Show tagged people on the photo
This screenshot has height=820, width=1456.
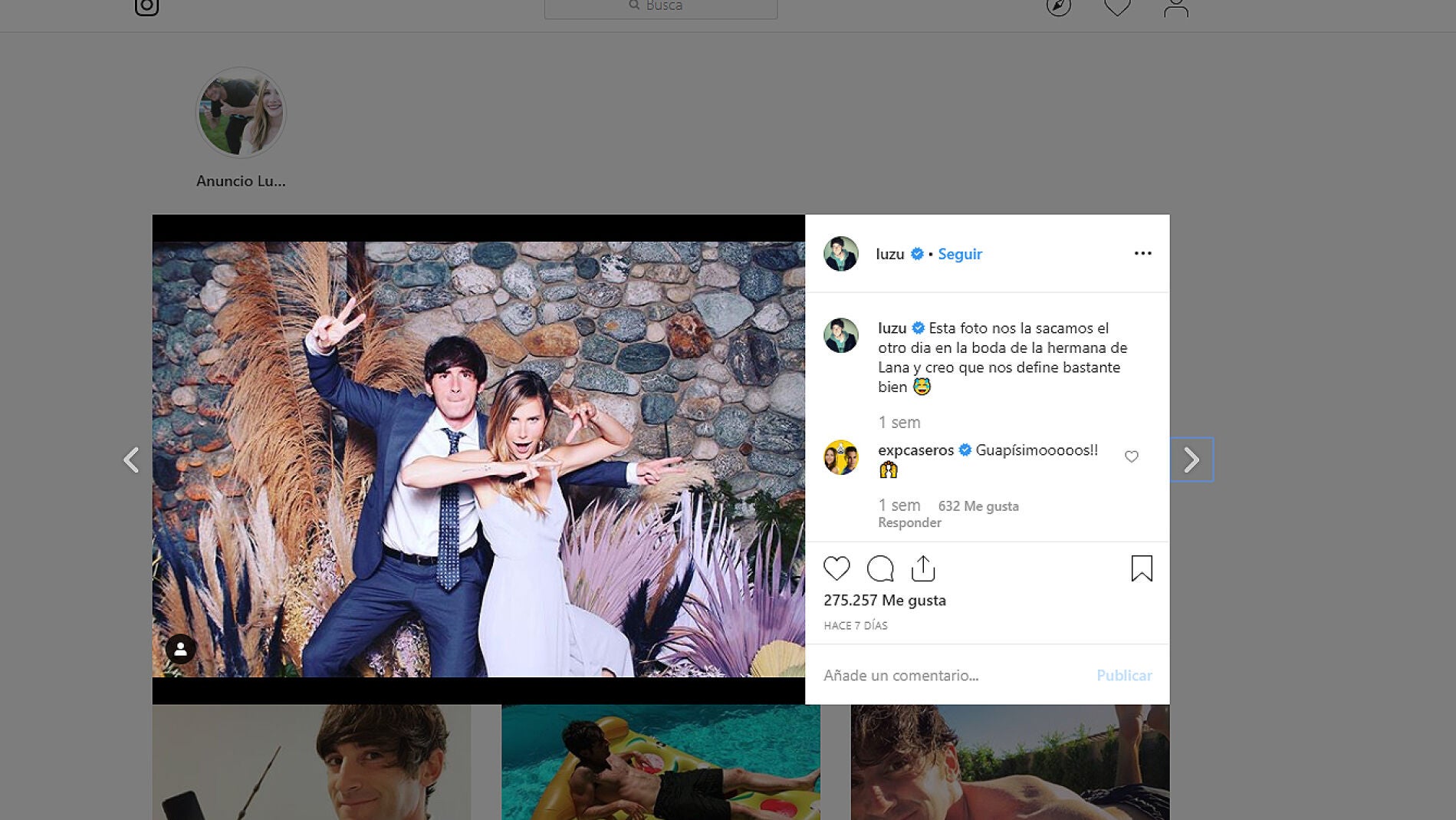click(x=181, y=649)
